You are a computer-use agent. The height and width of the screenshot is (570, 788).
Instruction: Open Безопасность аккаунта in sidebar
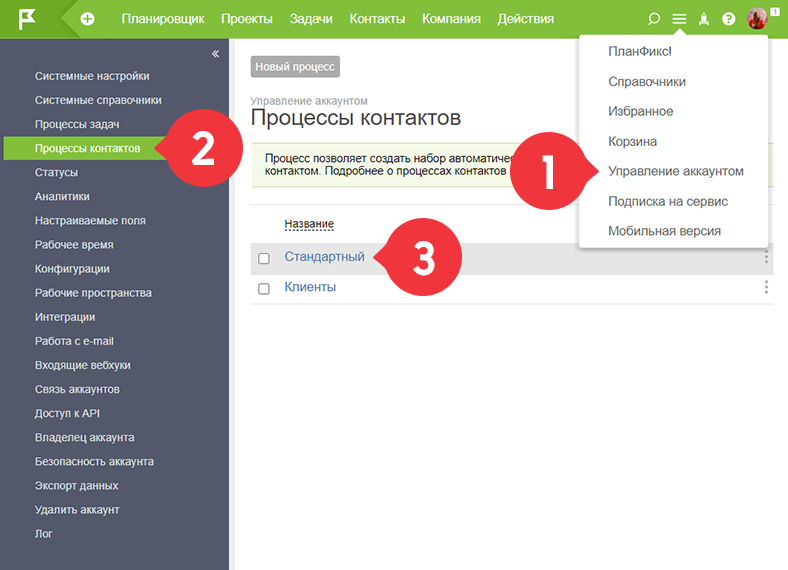[x=94, y=462]
